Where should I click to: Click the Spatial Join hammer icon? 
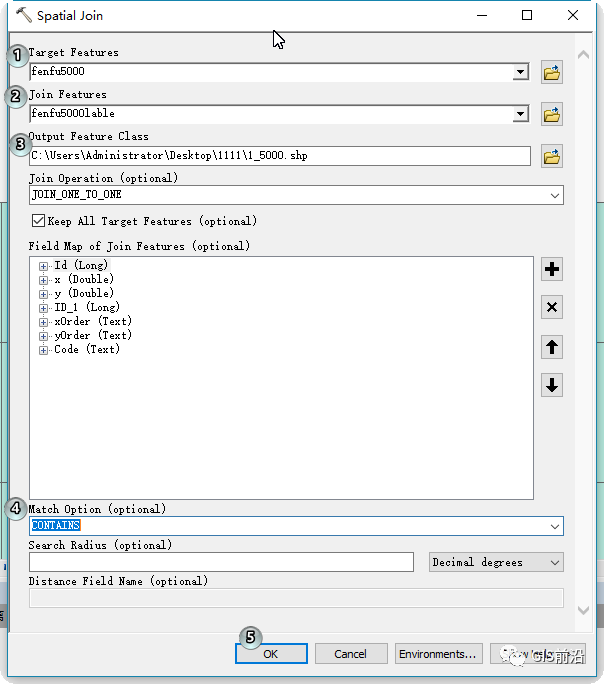[24, 15]
